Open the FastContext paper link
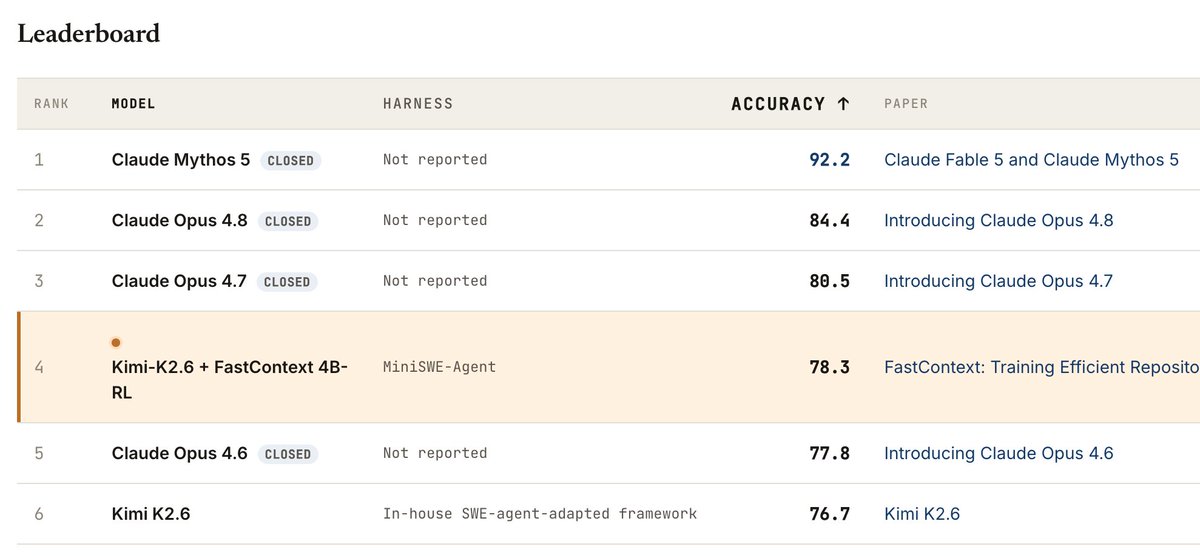 pyautogui.click(x=1041, y=368)
